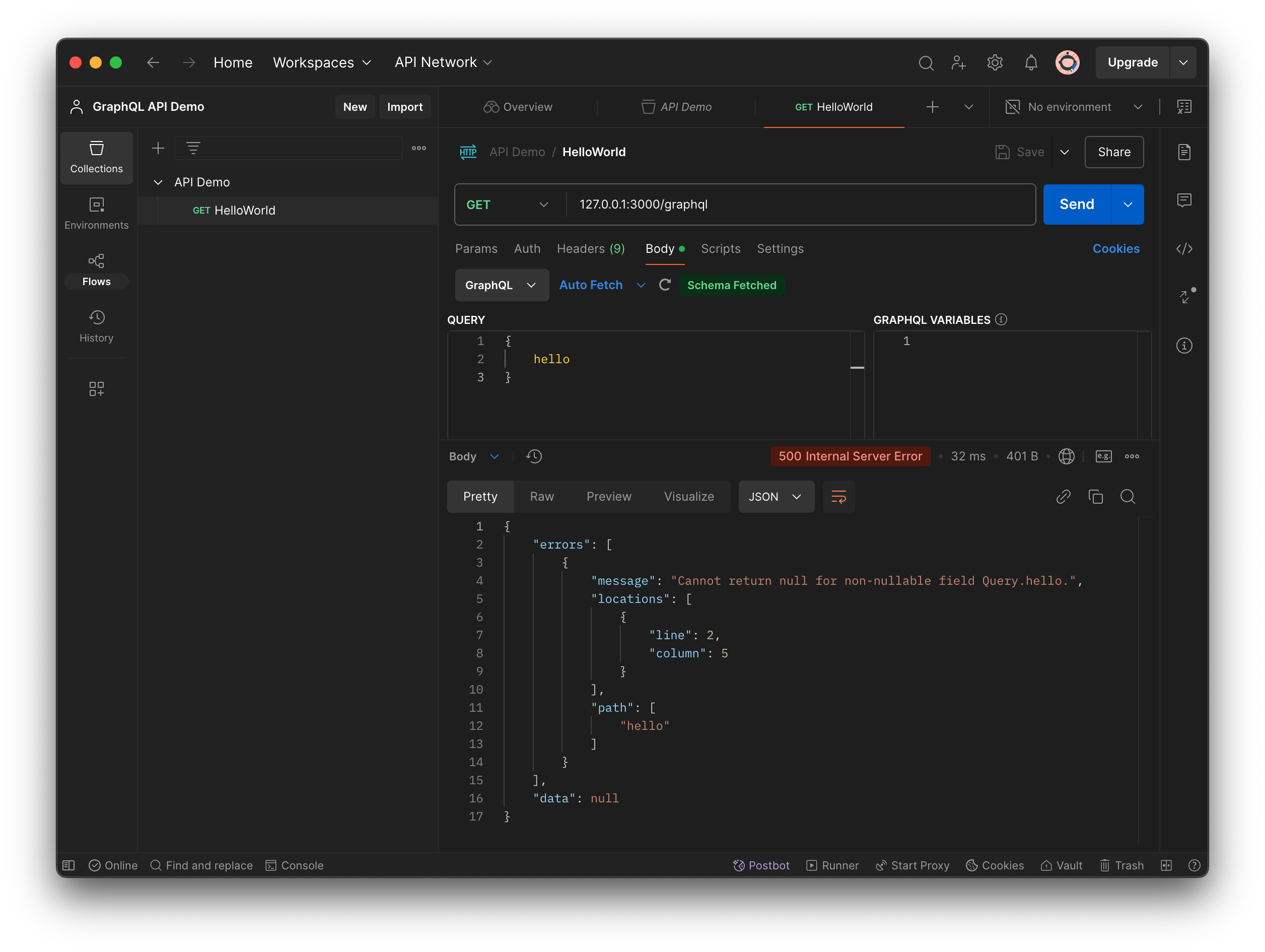Screen dimensions: 1265x952
Task: Open the History sidebar panel
Action: pos(96,325)
